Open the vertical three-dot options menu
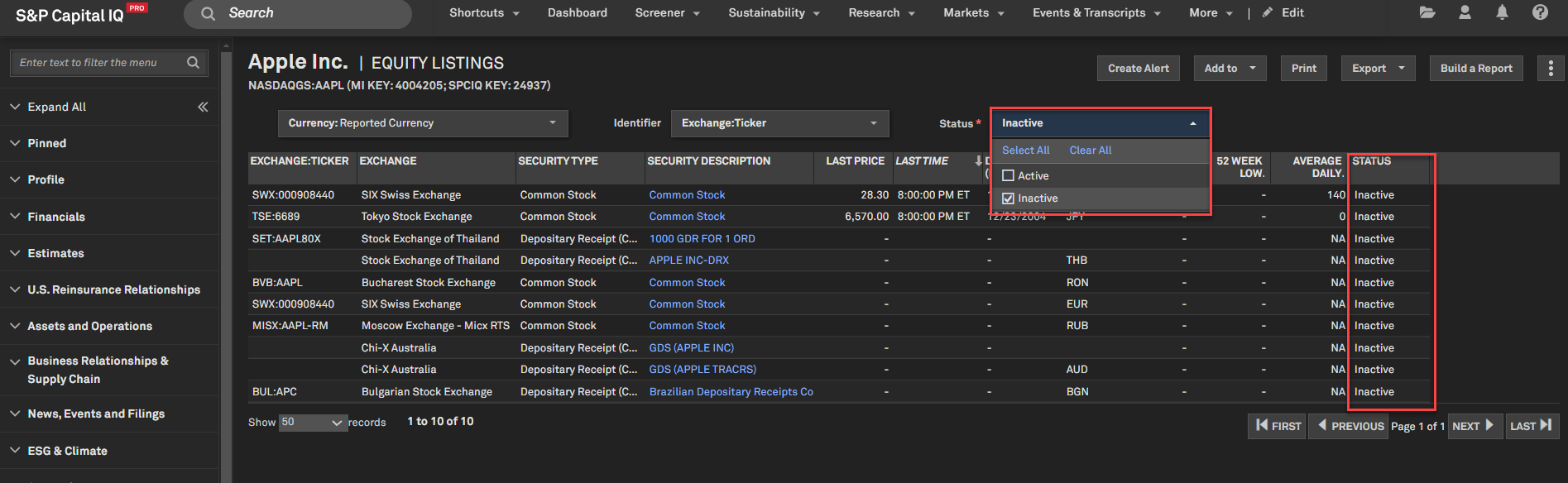 point(1551,68)
